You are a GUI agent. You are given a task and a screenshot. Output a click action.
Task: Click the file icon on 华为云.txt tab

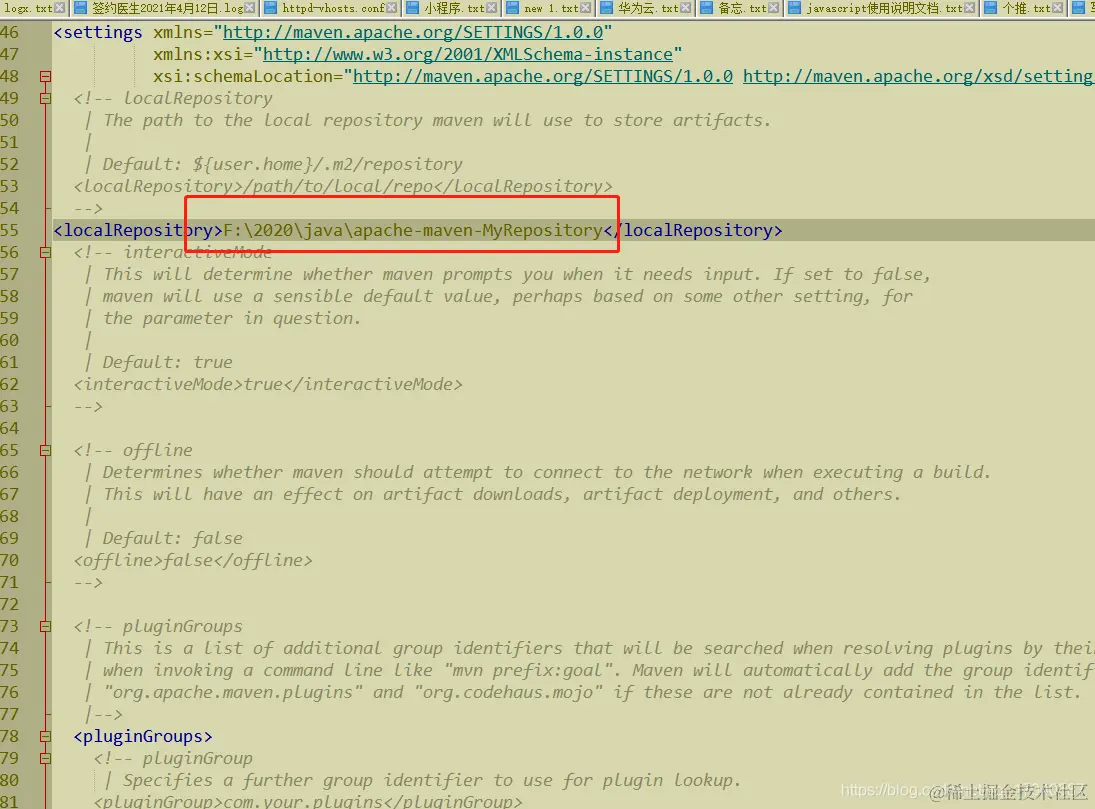coord(606,8)
